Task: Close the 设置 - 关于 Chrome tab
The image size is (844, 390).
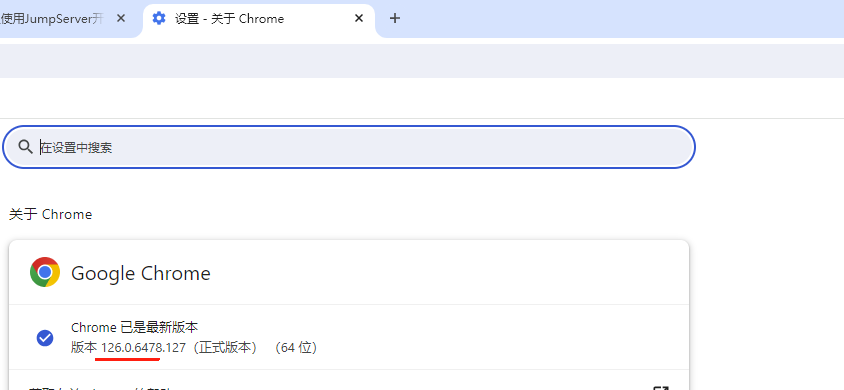Action: pos(359,18)
